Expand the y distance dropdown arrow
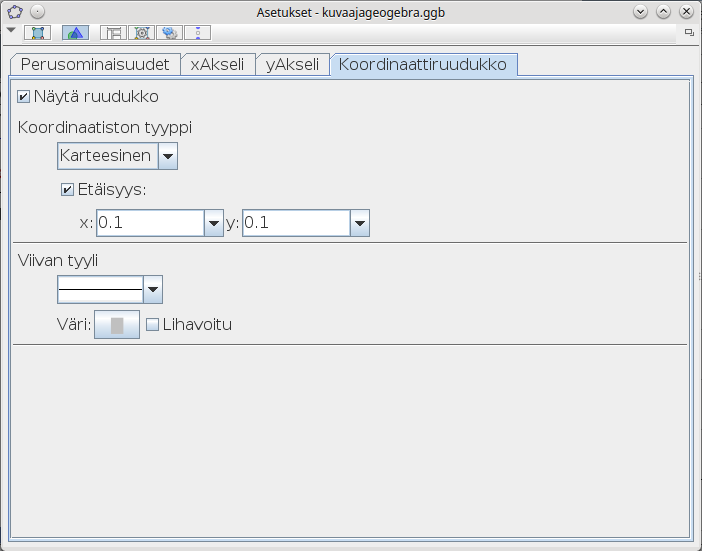The width and height of the screenshot is (702, 551). click(x=360, y=223)
